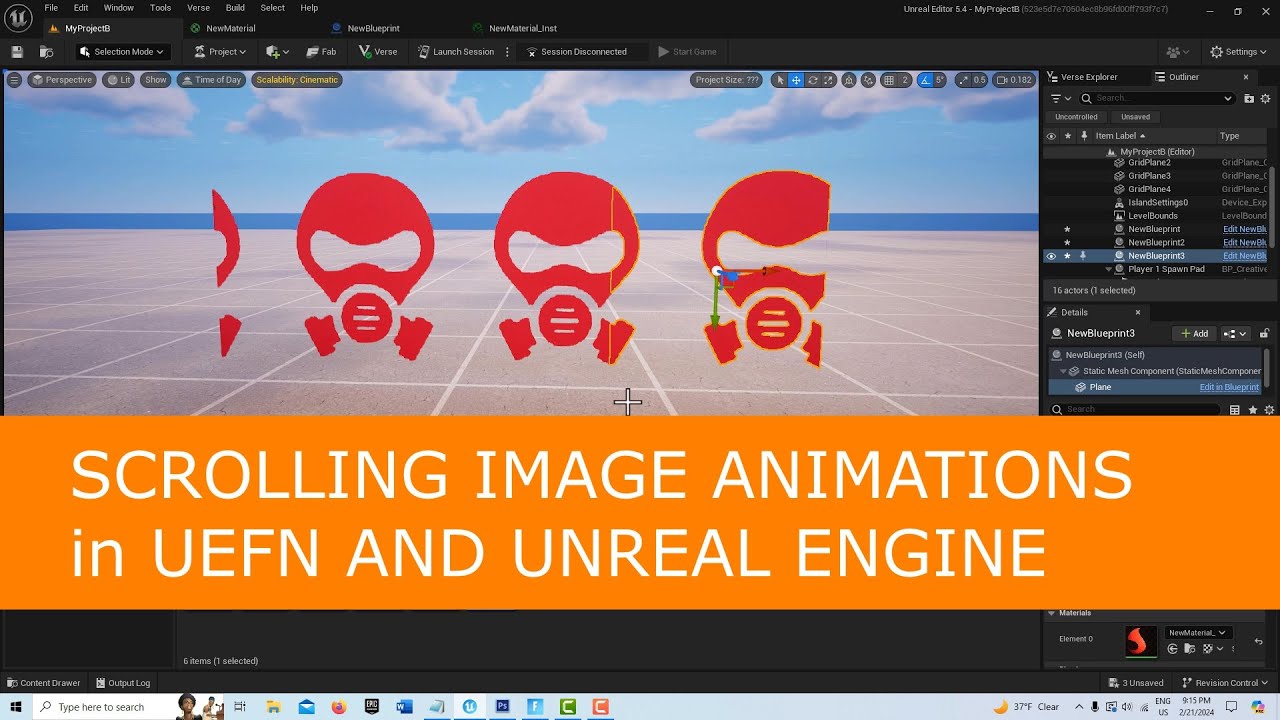Open the Build menu
The height and width of the screenshot is (720, 1280).
click(235, 8)
